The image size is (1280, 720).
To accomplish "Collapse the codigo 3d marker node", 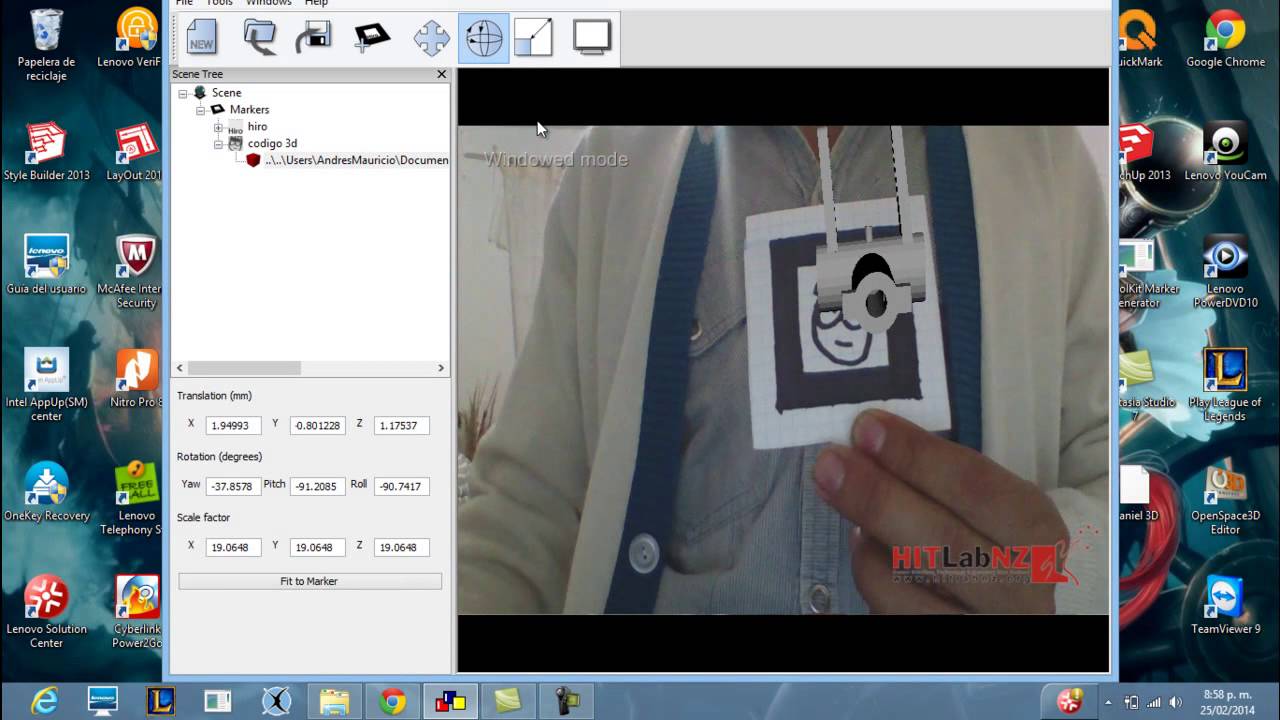I will [x=218, y=144].
